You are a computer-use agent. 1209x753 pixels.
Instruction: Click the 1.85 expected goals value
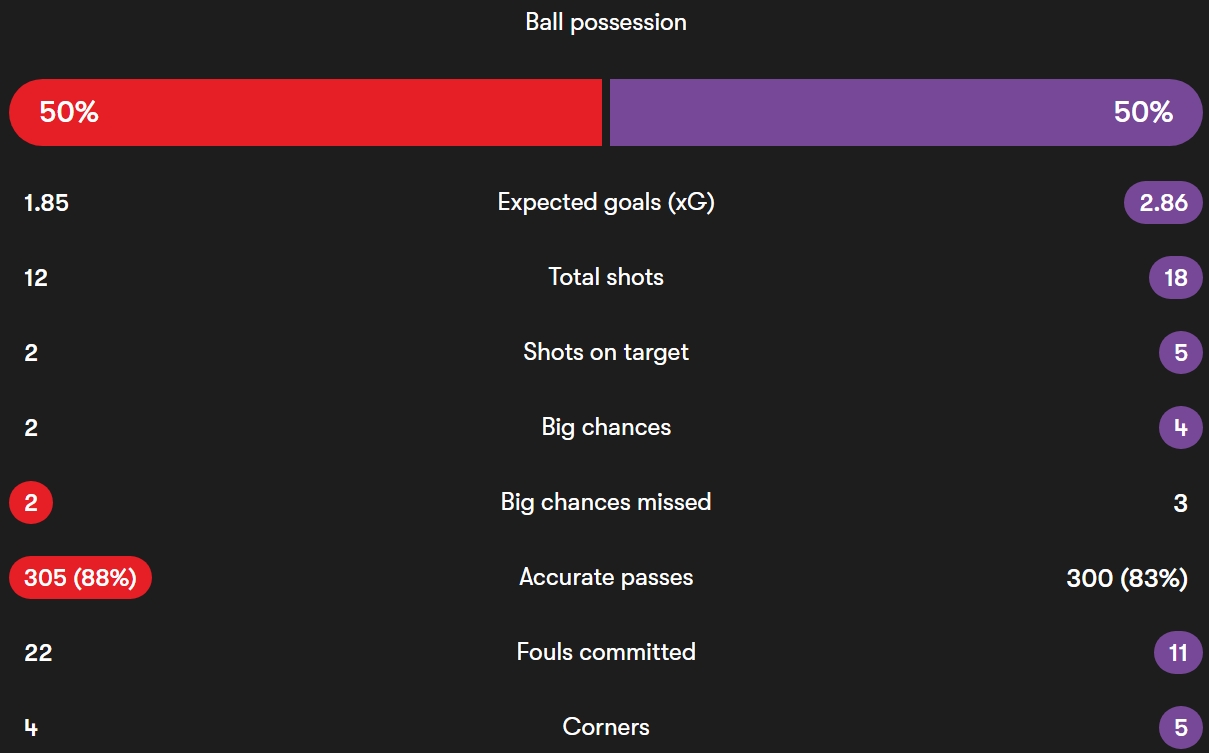[46, 203]
